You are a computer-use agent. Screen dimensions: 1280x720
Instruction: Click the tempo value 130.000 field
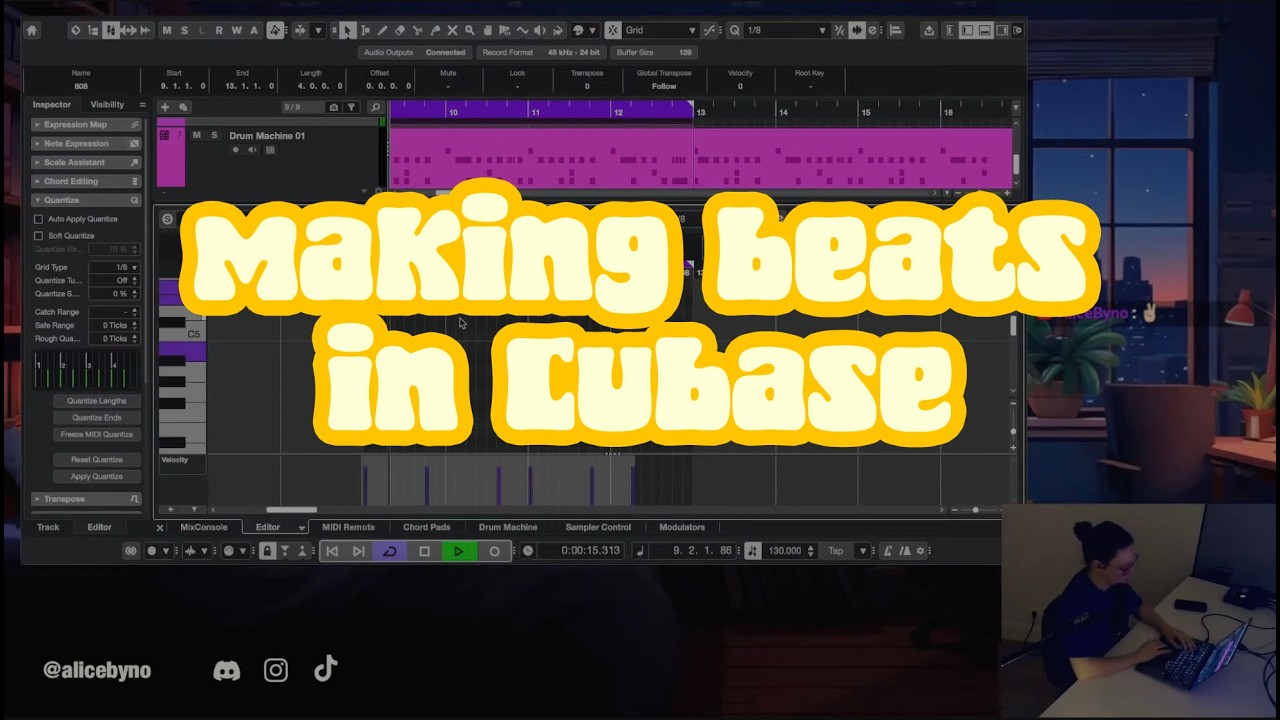(x=783, y=551)
